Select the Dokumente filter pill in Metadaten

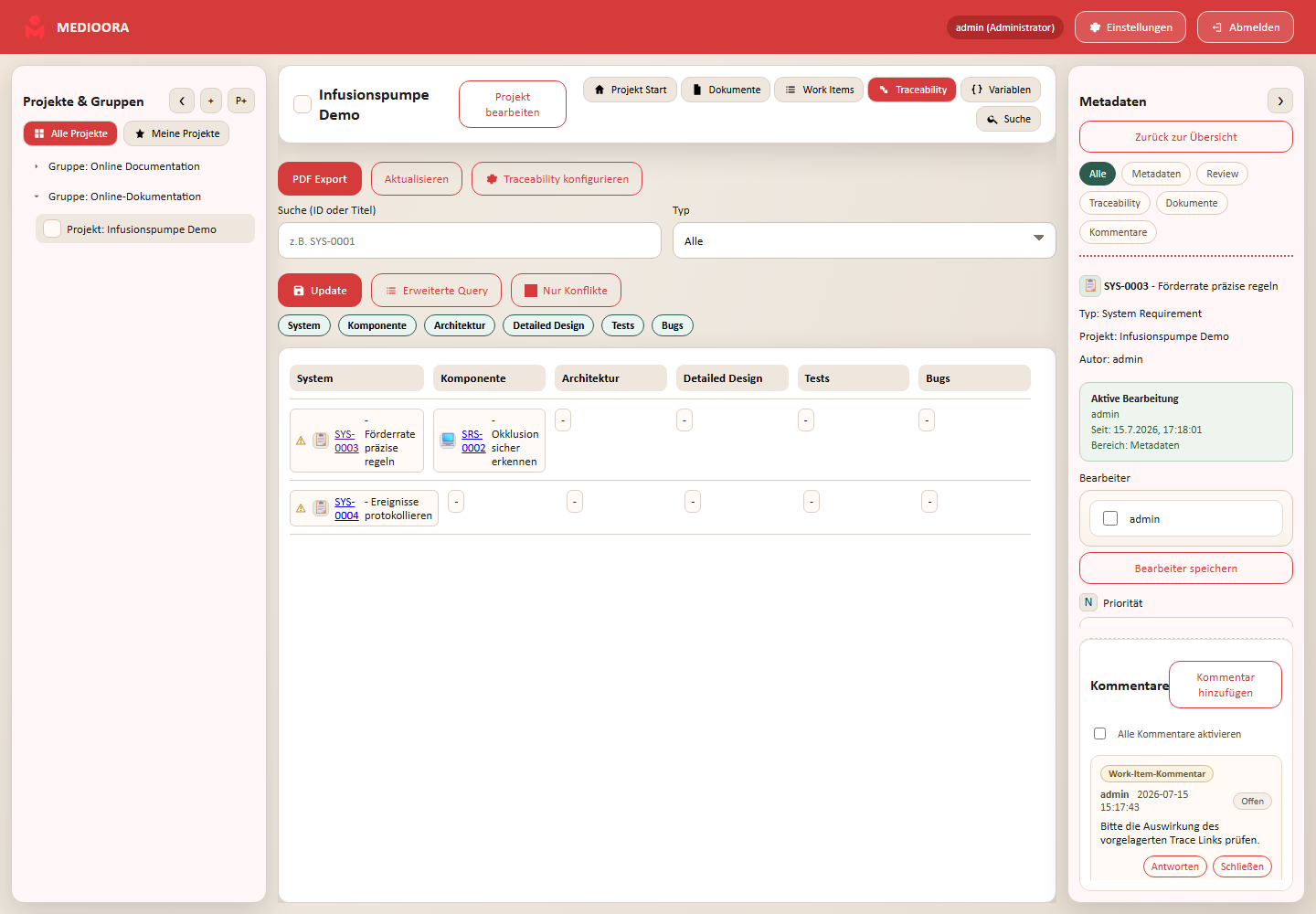(1192, 203)
